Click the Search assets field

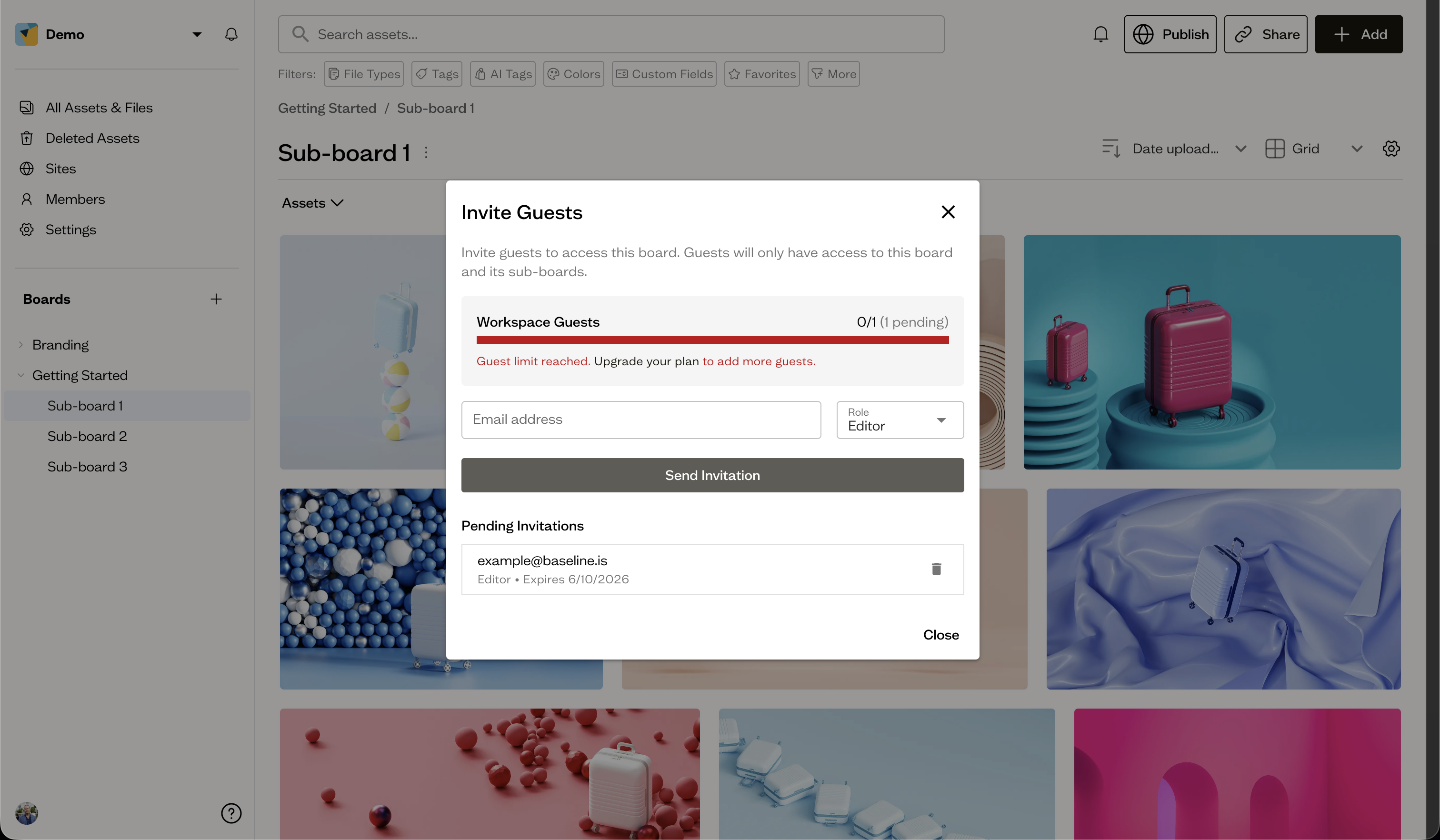[x=611, y=34]
